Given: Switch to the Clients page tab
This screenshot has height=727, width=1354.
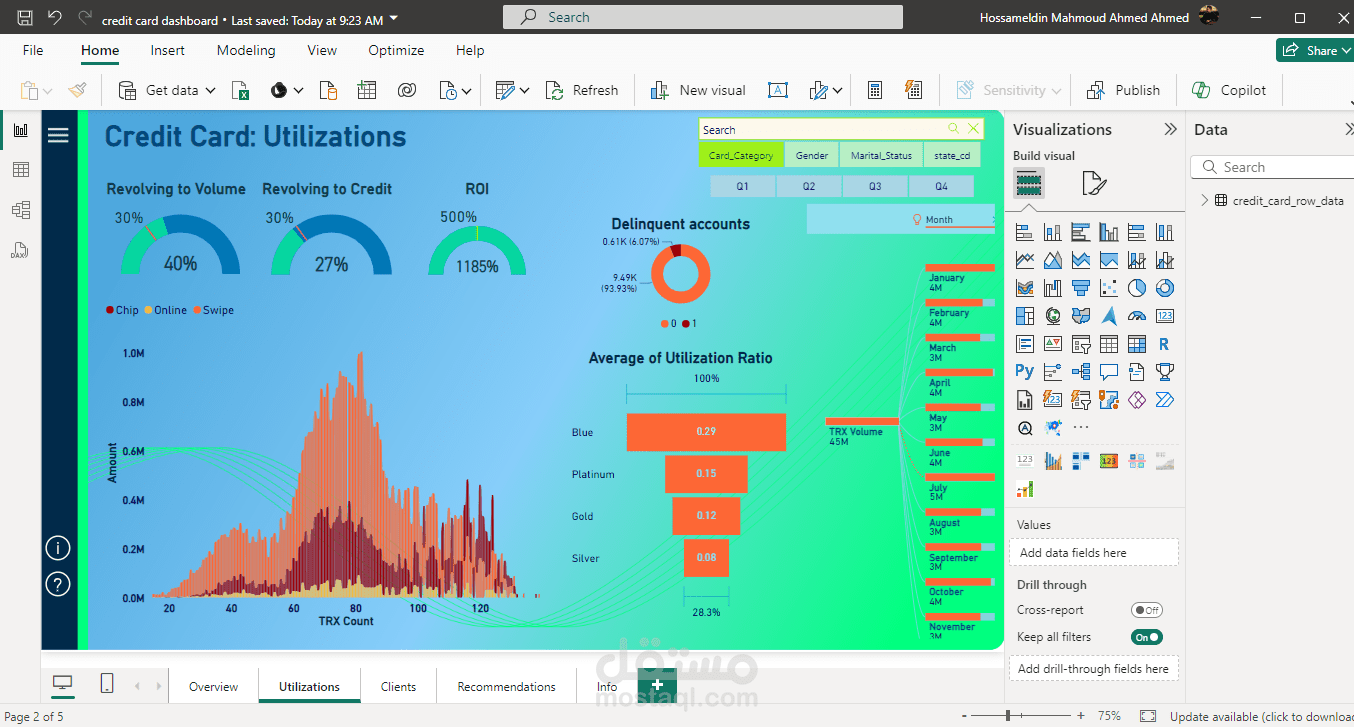Looking at the screenshot, I should tap(398, 687).
